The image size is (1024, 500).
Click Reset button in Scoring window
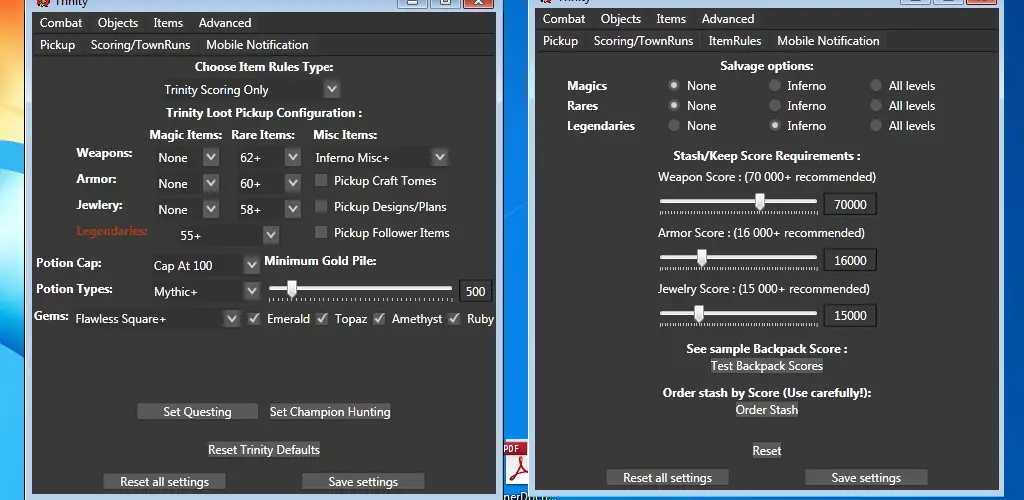point(767,451)
